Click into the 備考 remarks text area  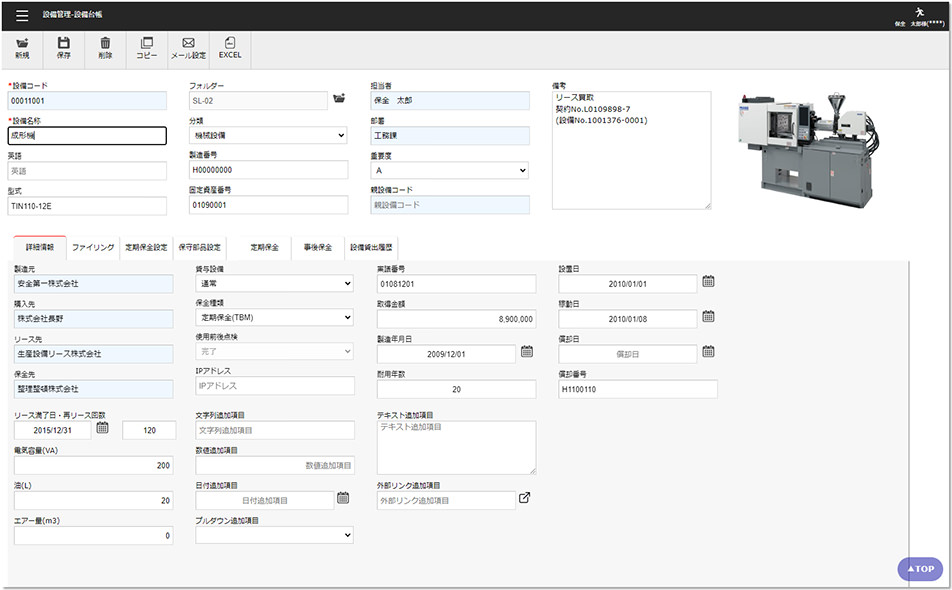pos(631,151)
